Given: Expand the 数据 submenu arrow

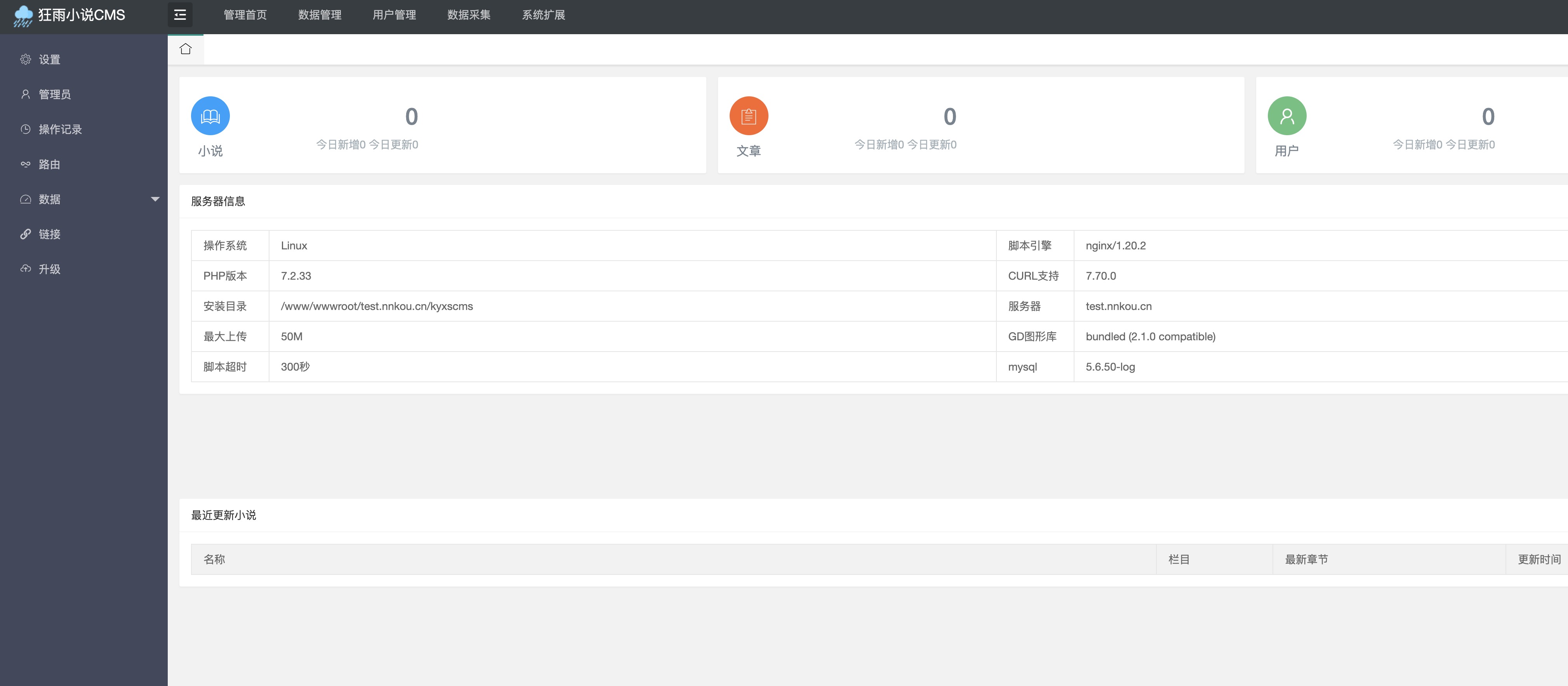Looking at the screenshot, I should click(x=155, y=199).
